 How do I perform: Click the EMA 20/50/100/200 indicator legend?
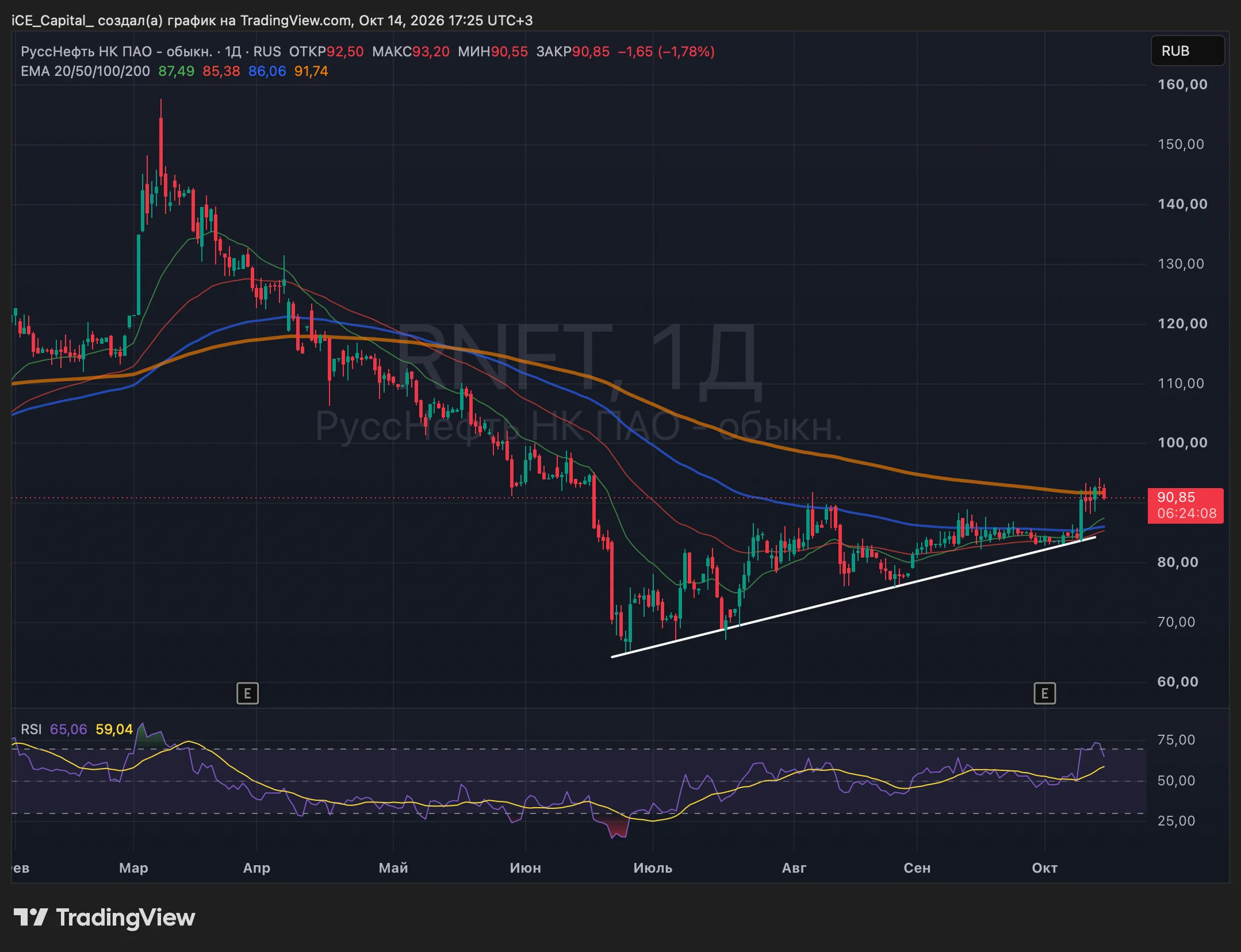pyautogui.click(x=85, y=71)
